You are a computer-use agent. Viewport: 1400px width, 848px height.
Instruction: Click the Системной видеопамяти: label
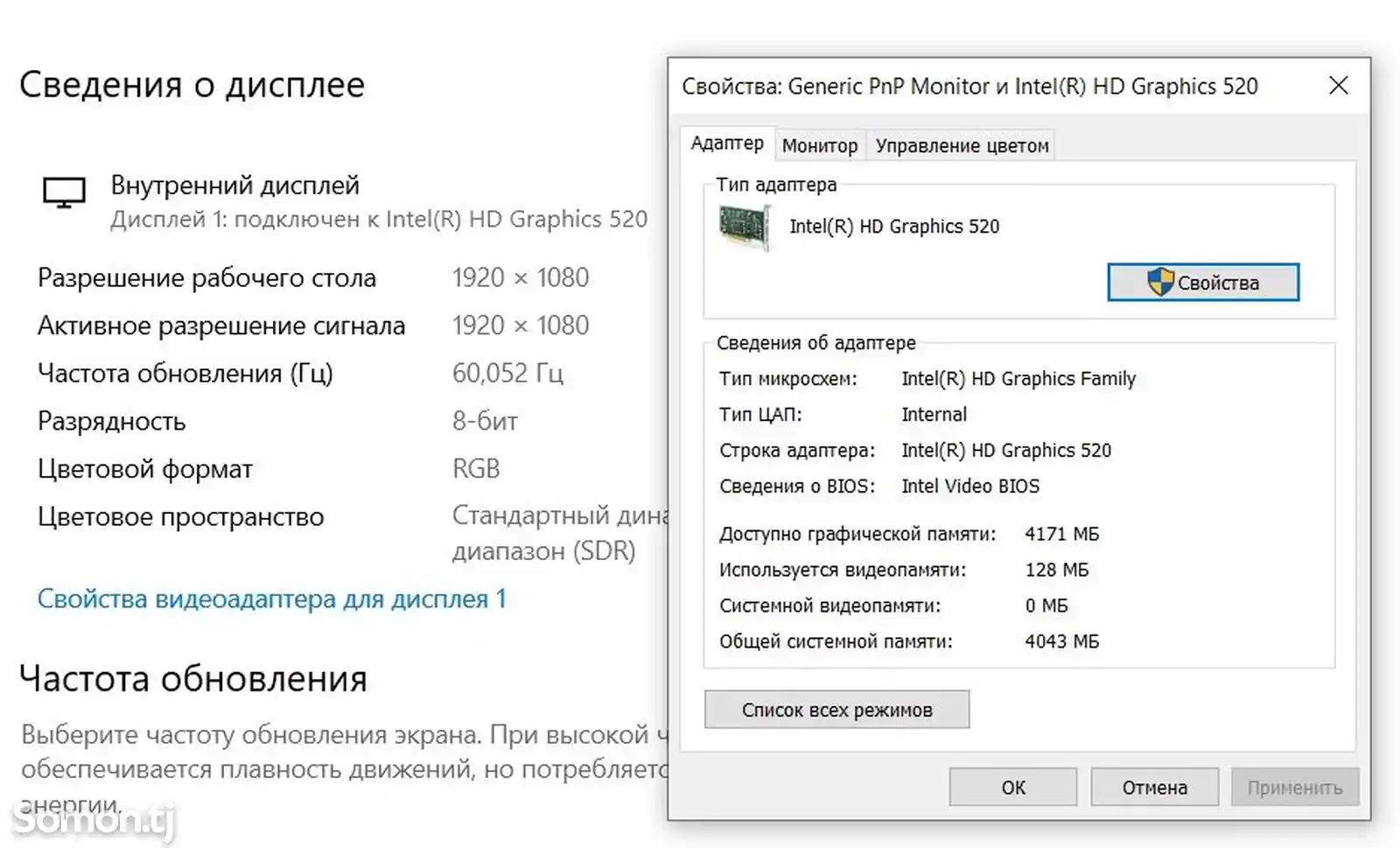coord(830,606)
